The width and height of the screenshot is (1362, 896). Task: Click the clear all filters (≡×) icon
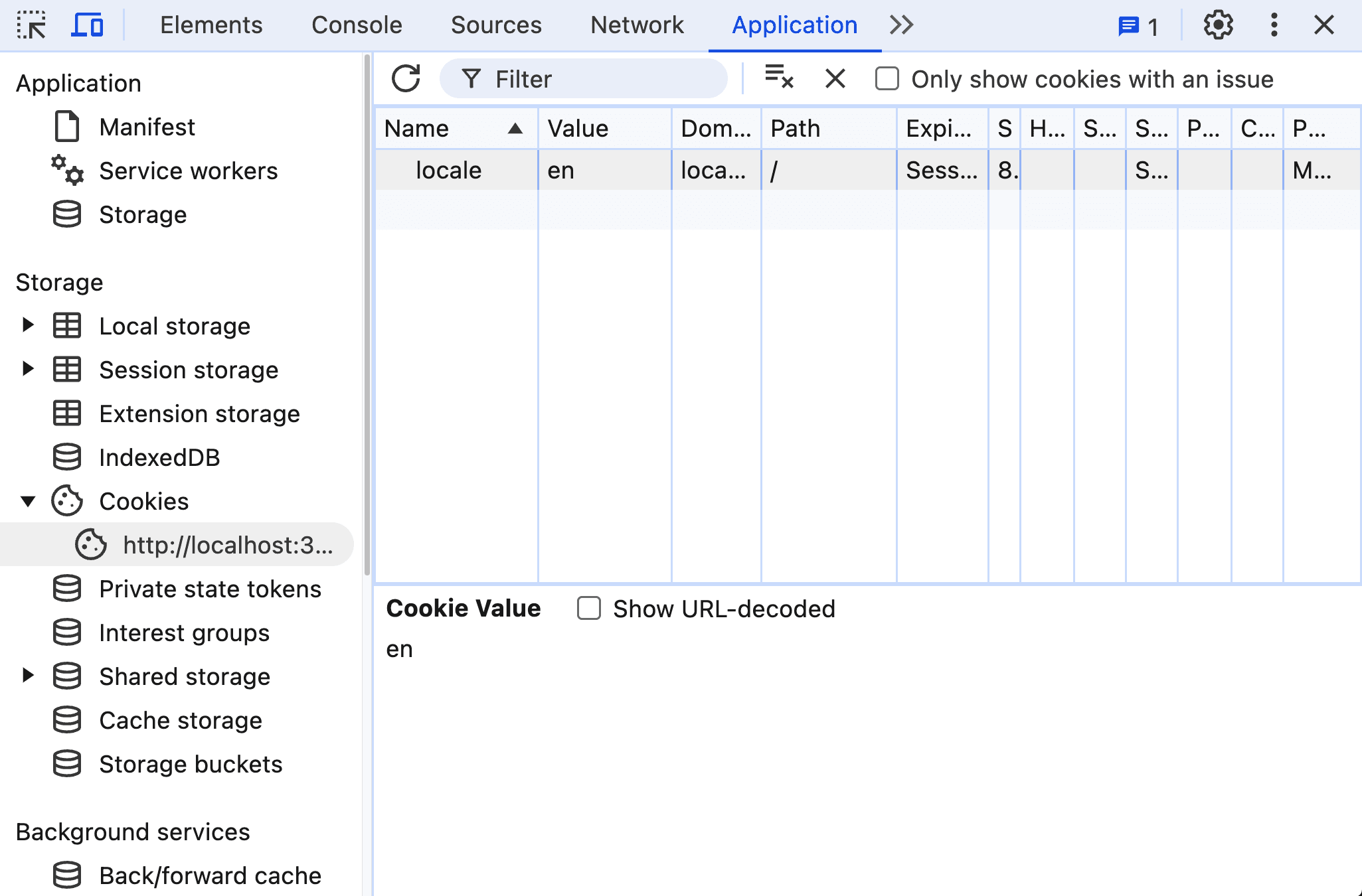(778, 78)
